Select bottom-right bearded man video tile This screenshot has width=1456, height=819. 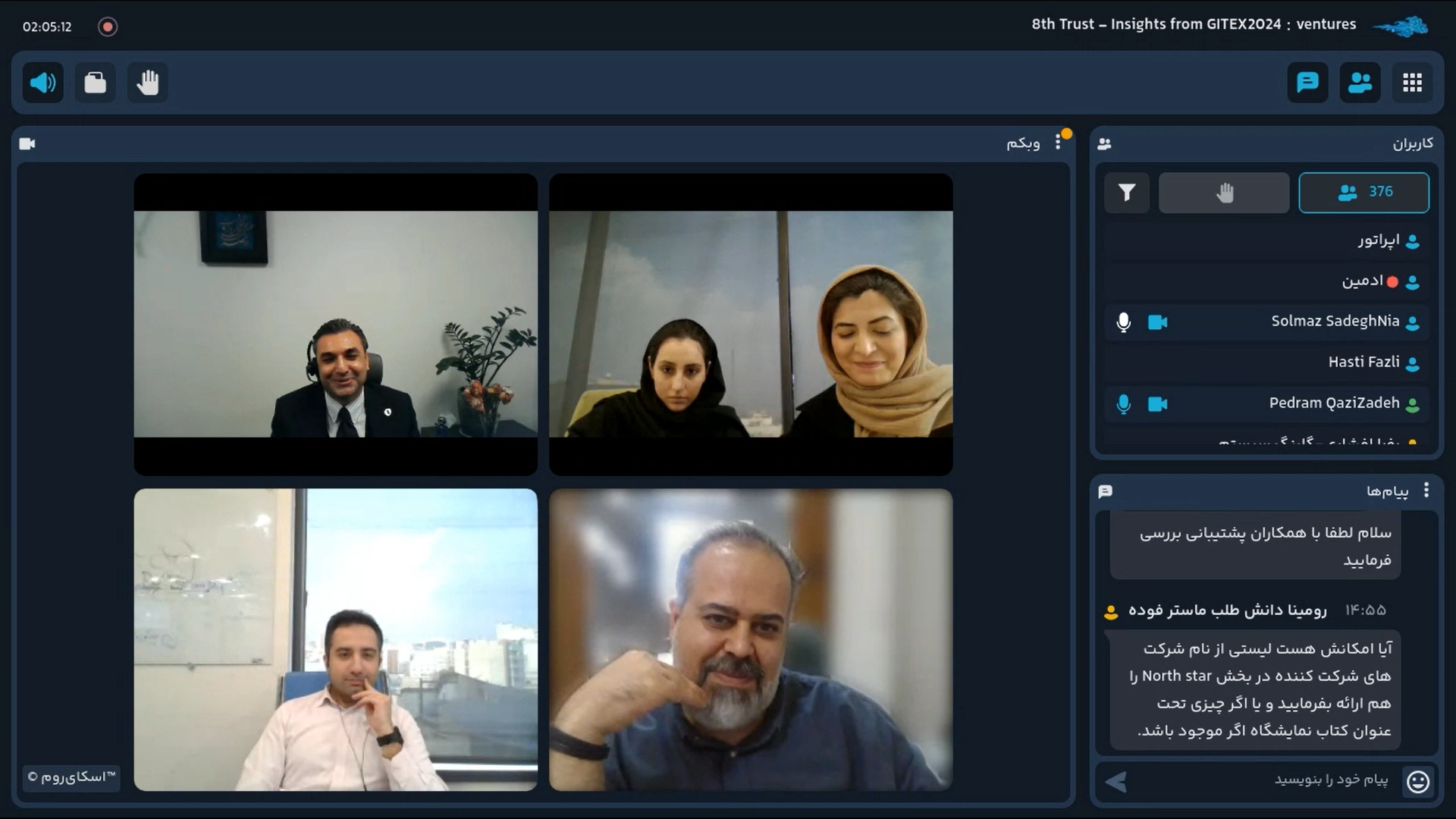click(x=750, y=639)
